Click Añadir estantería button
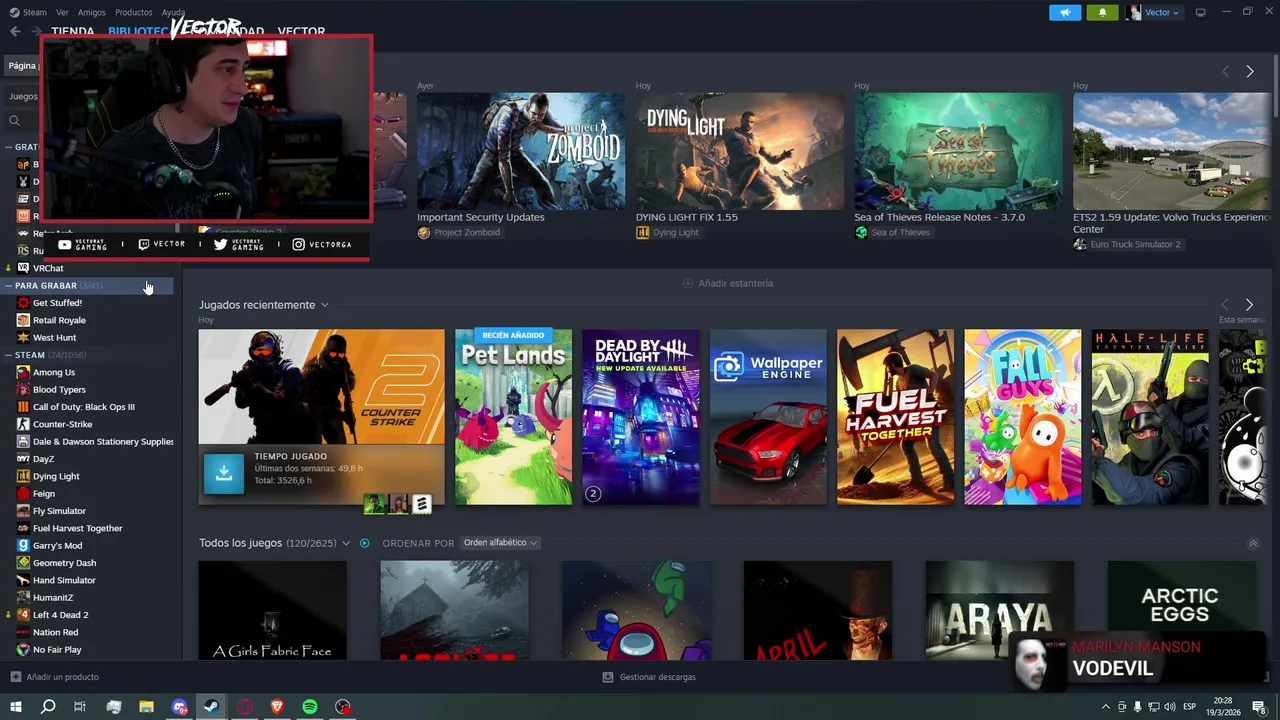1280x720 pixels. 727,283
